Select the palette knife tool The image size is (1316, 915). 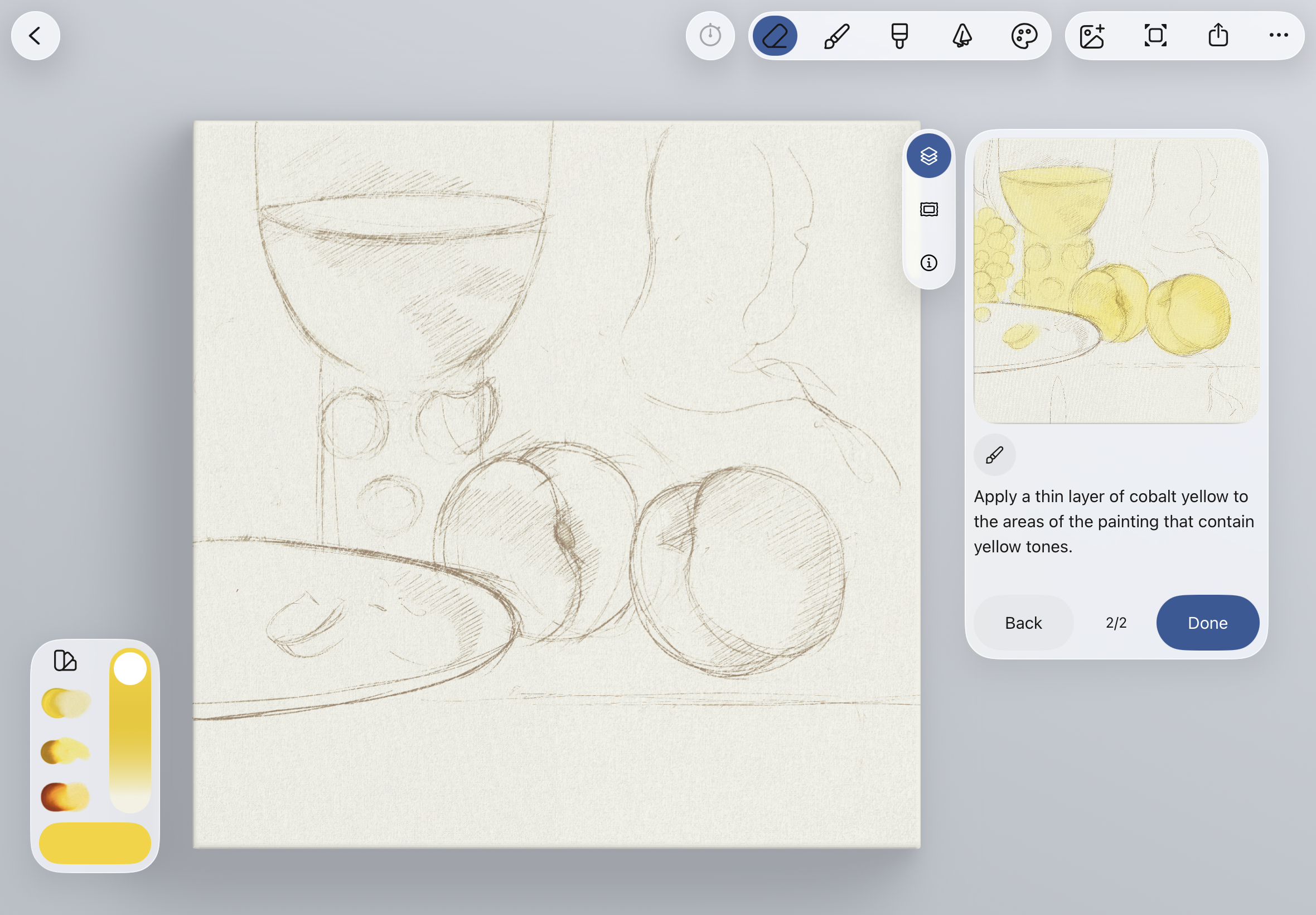962,36
